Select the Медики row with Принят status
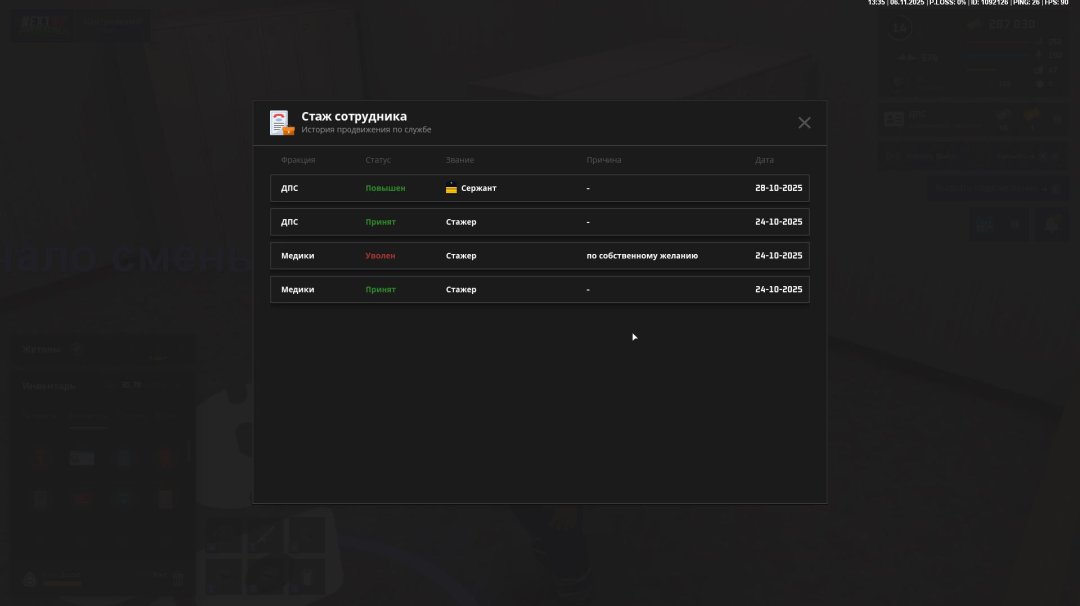This screenshot has height=606, width=1080. tap(539, 290)
